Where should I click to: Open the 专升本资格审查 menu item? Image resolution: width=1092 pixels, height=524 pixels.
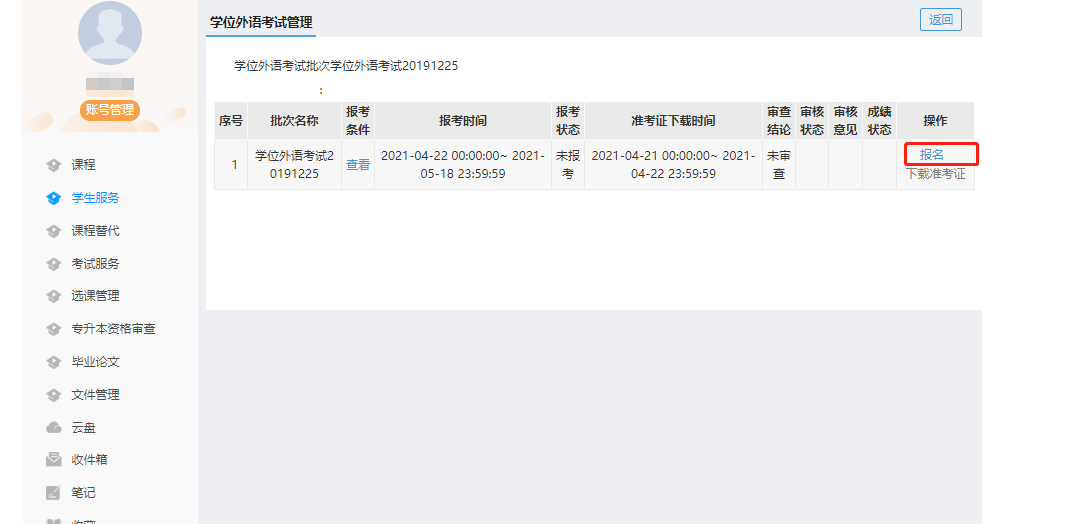coord(113,329)
